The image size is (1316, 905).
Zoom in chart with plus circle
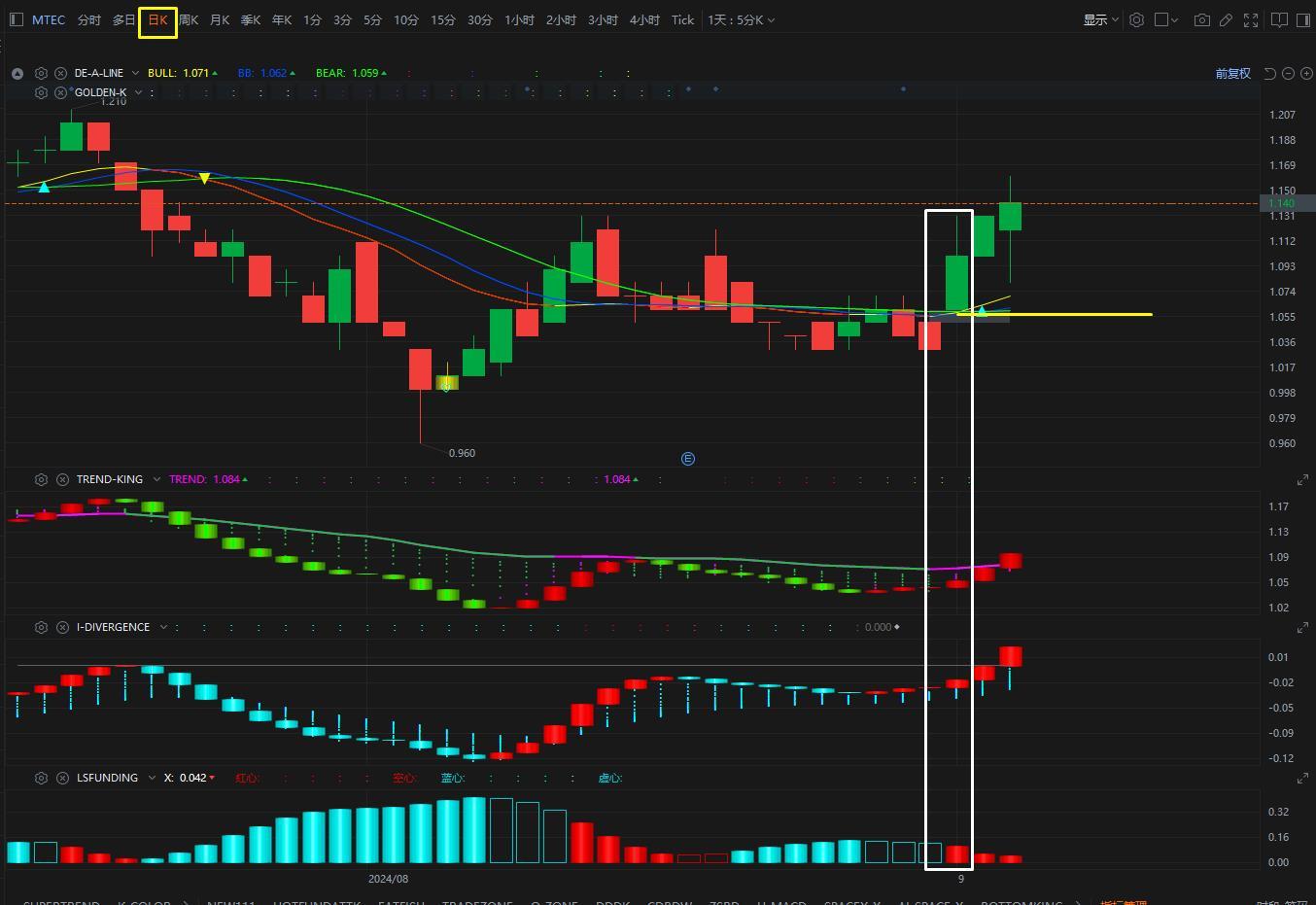[x=1306, y=73]
